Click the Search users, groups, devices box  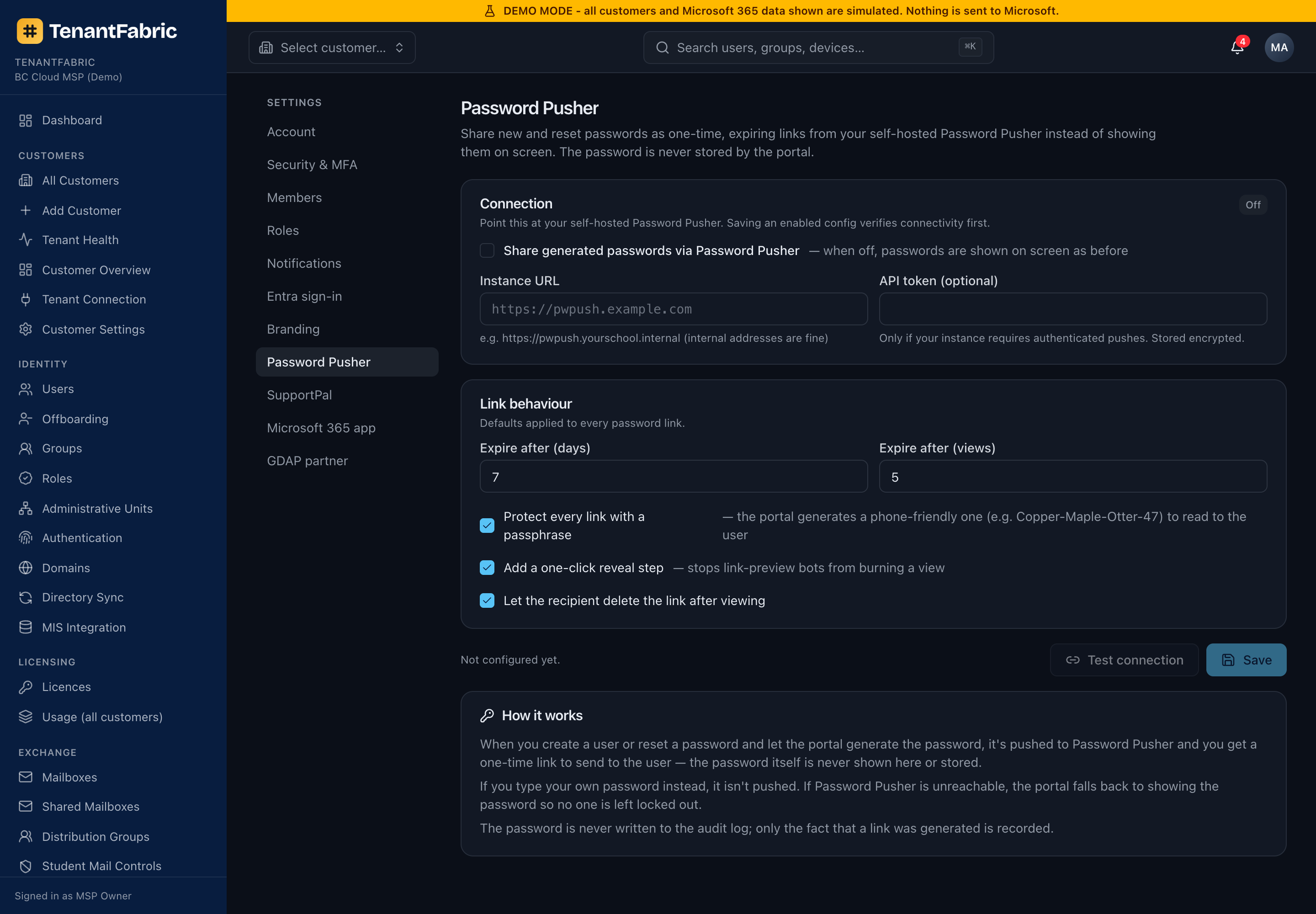[818, 48]
